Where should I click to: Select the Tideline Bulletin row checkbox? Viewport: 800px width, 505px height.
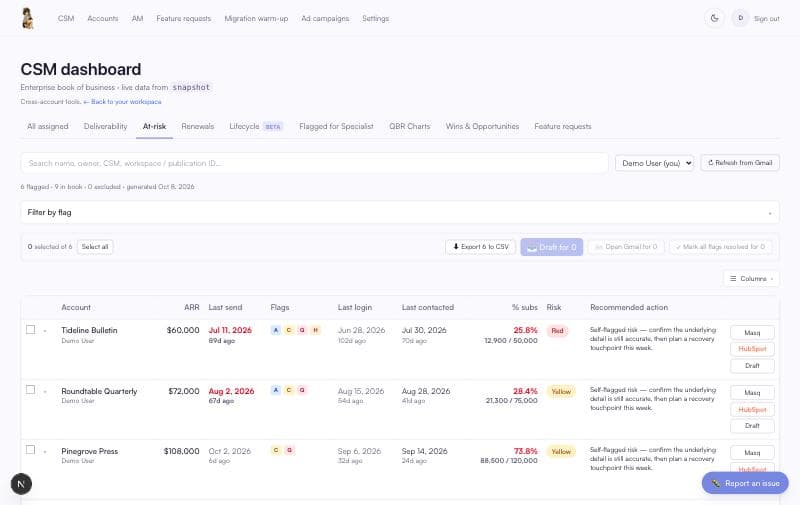coord(31,330)
